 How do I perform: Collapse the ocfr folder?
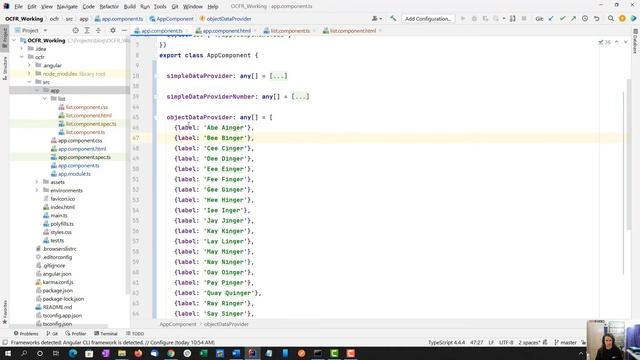(22, 57)
